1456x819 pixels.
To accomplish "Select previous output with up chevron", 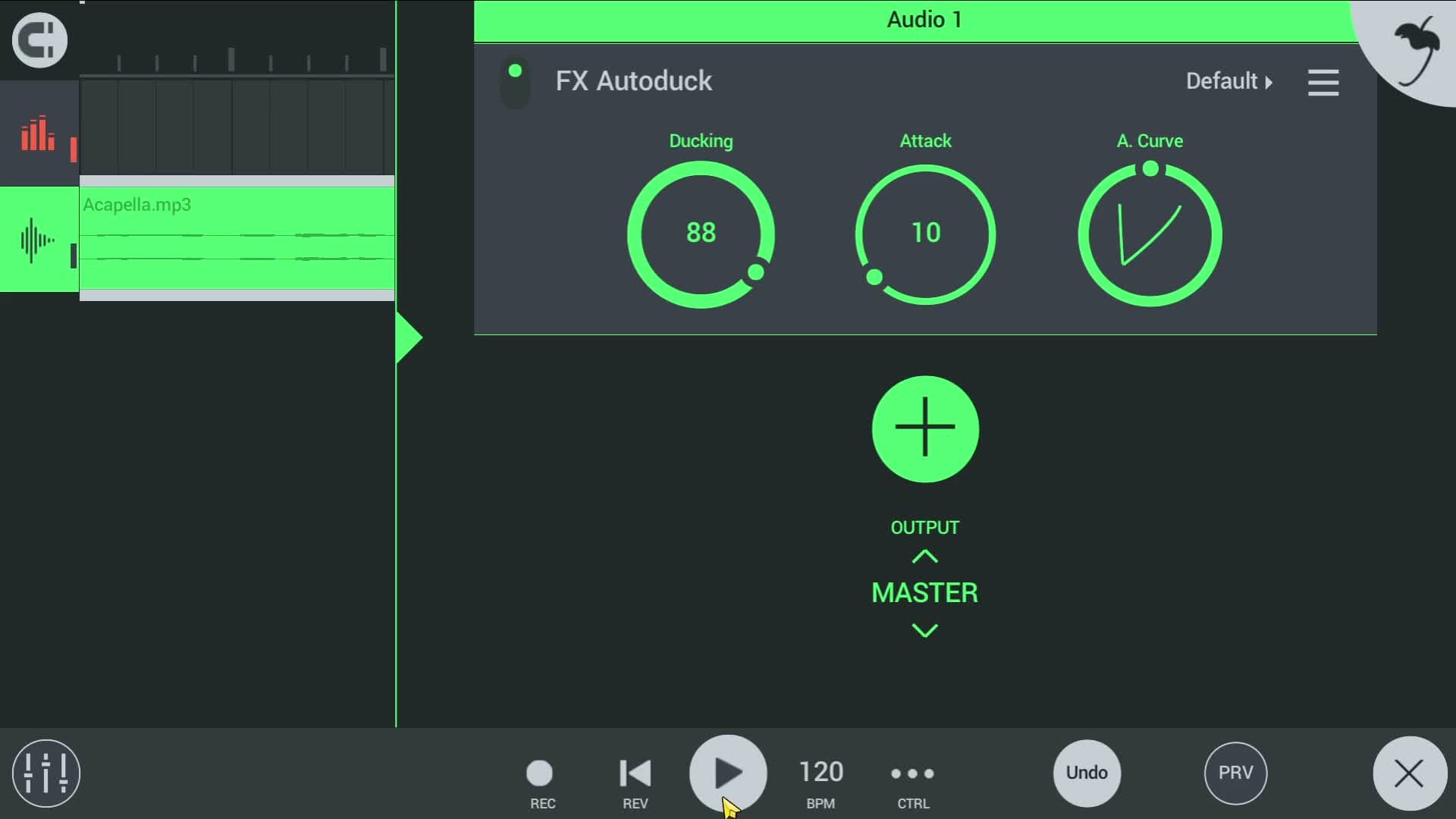I will coord(924,557).
